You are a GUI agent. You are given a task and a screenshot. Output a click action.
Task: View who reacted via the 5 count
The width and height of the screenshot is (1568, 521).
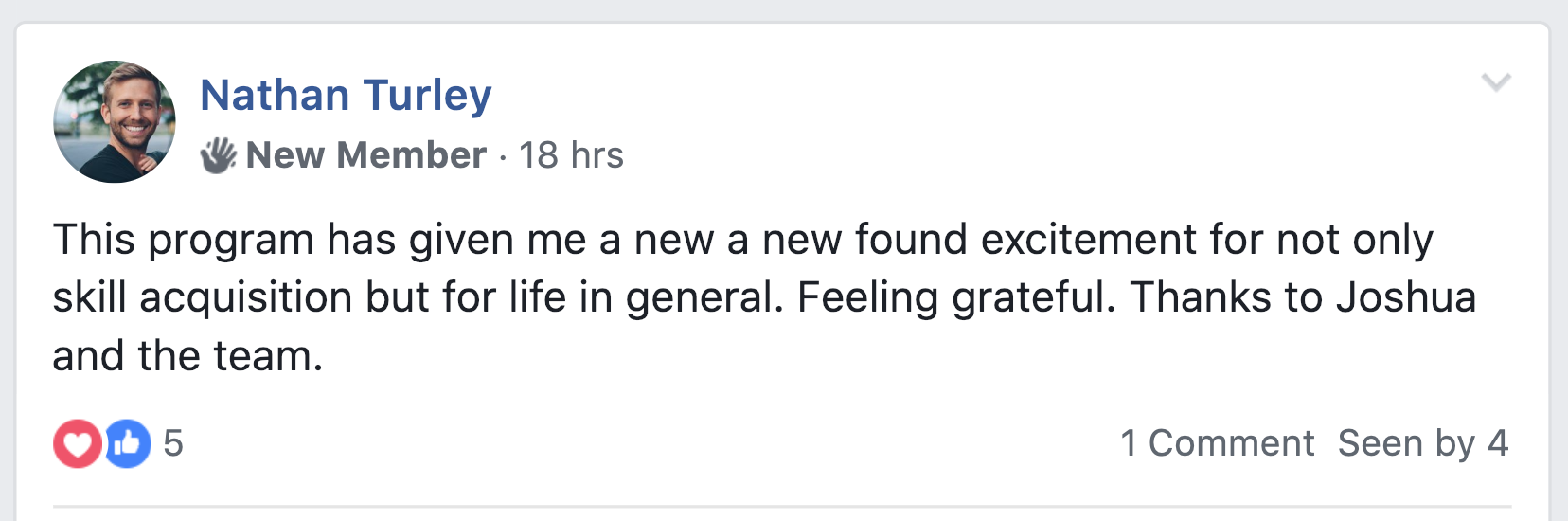[x=173, y=443]
